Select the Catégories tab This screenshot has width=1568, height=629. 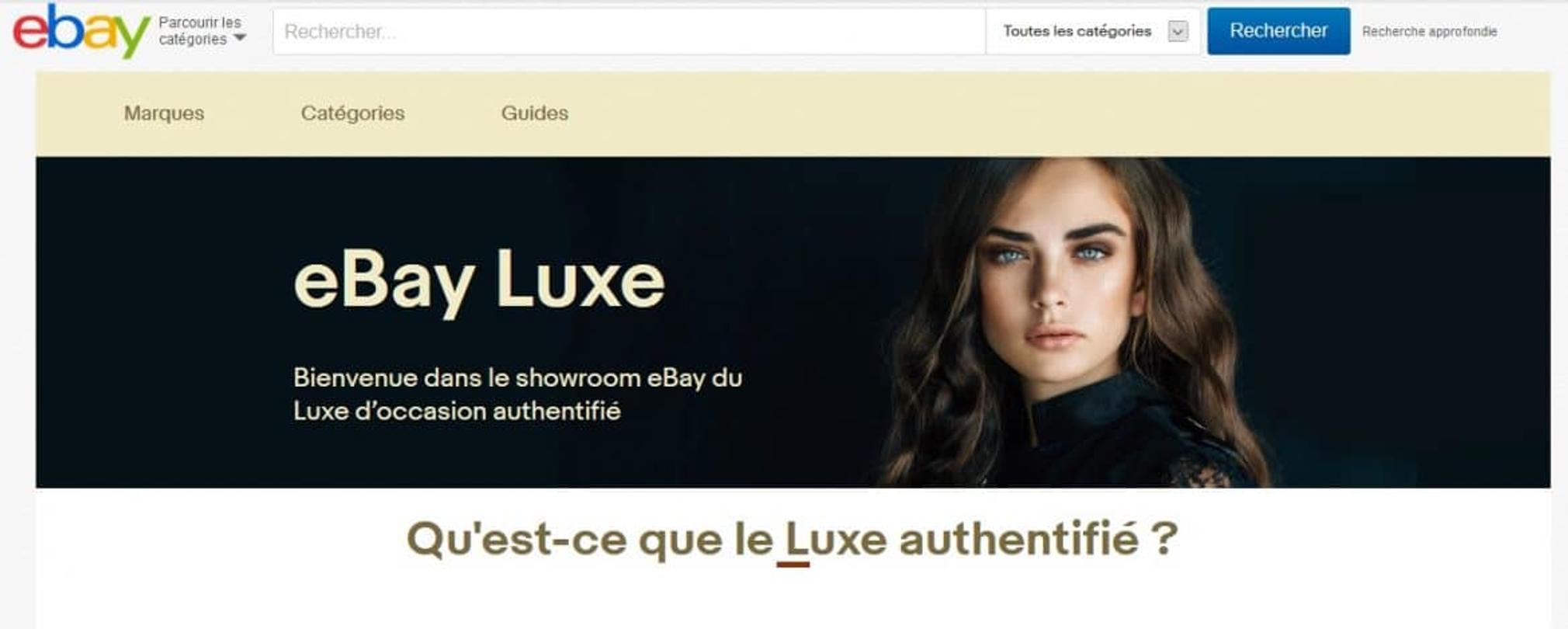coord(352,113)
